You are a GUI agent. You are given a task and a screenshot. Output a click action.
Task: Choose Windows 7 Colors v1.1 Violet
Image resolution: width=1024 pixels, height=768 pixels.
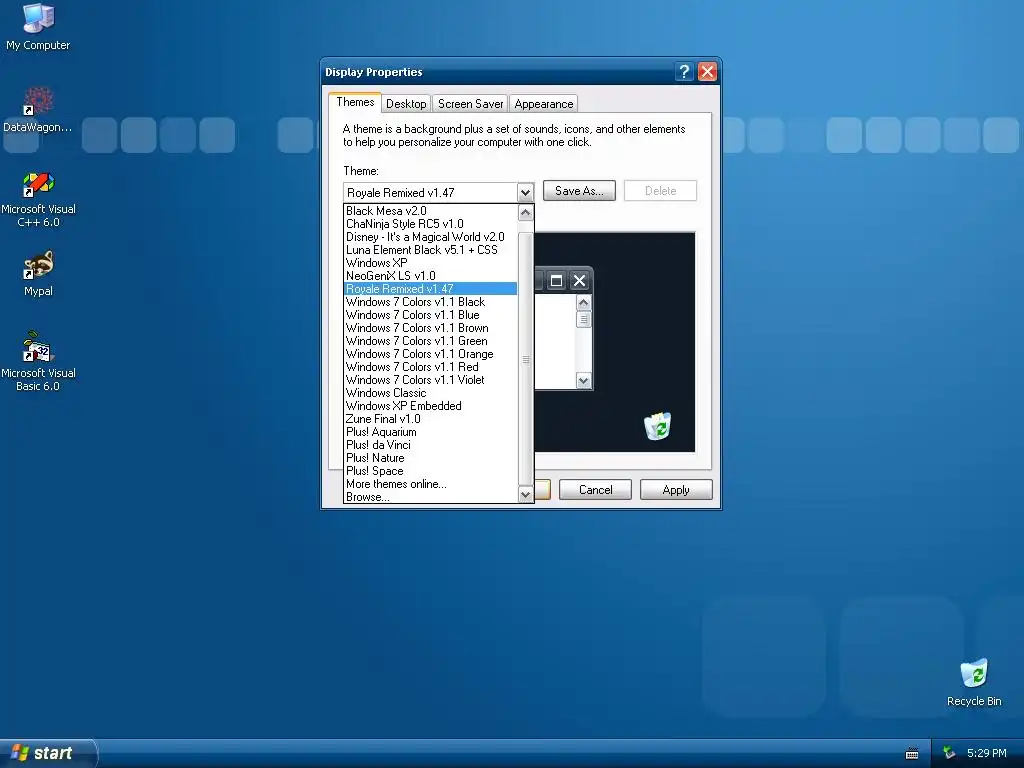click(x=430, y=380)
